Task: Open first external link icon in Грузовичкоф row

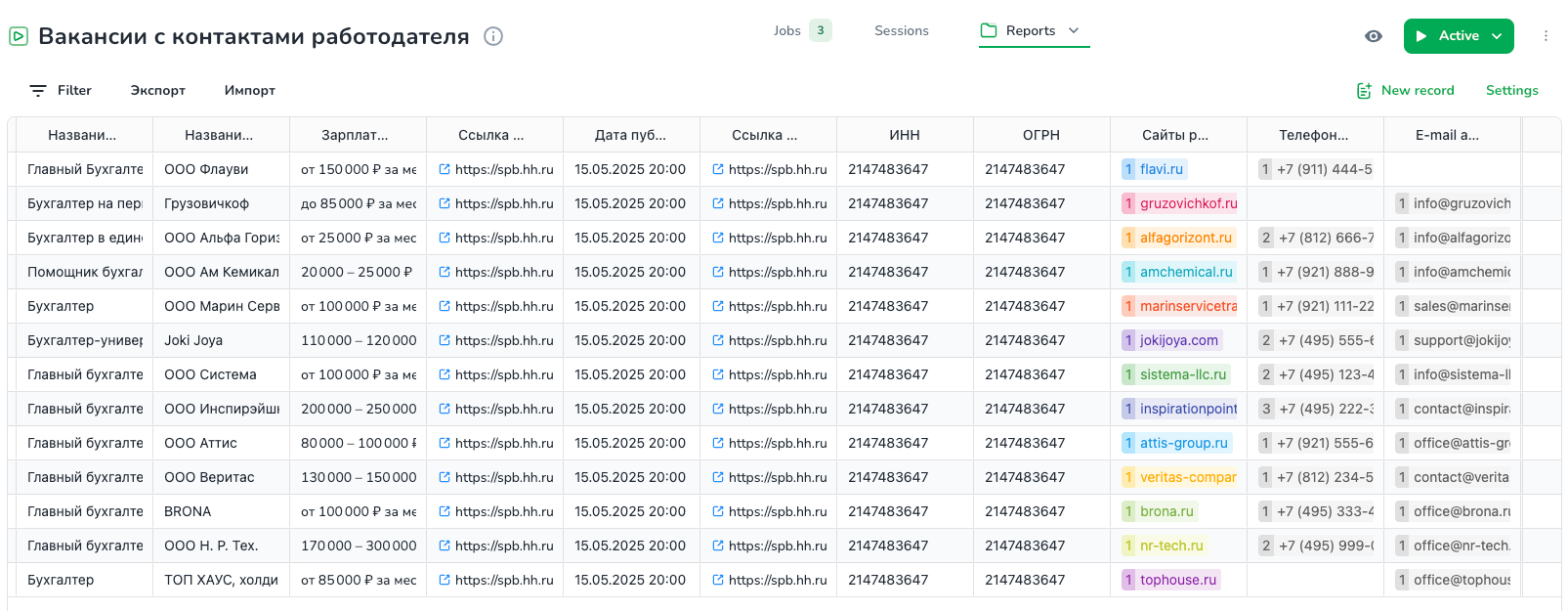Action: point(445,203)
